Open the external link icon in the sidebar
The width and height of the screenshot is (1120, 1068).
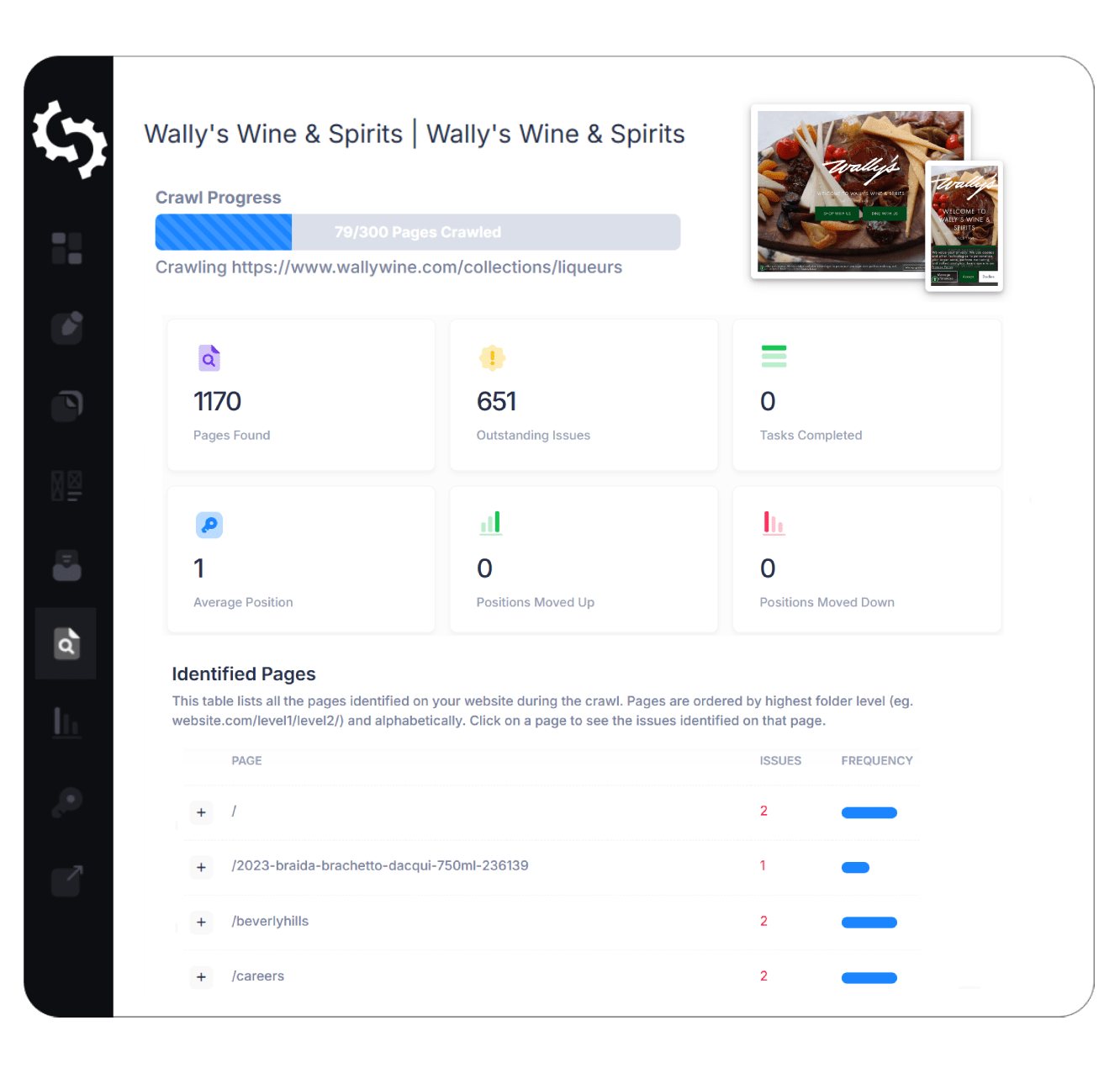(x=66, y=880)
